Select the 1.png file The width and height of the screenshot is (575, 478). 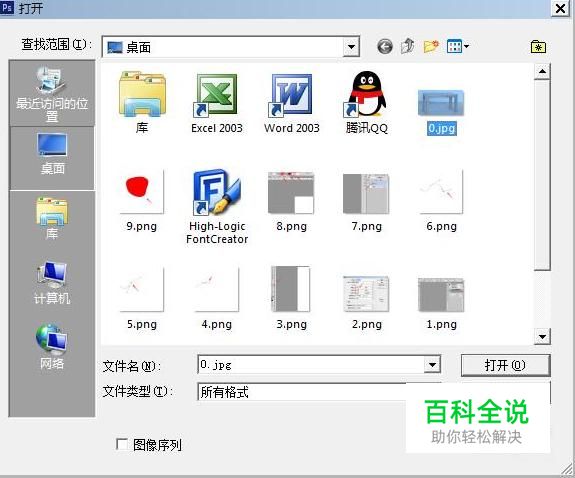tap(442, 304)
